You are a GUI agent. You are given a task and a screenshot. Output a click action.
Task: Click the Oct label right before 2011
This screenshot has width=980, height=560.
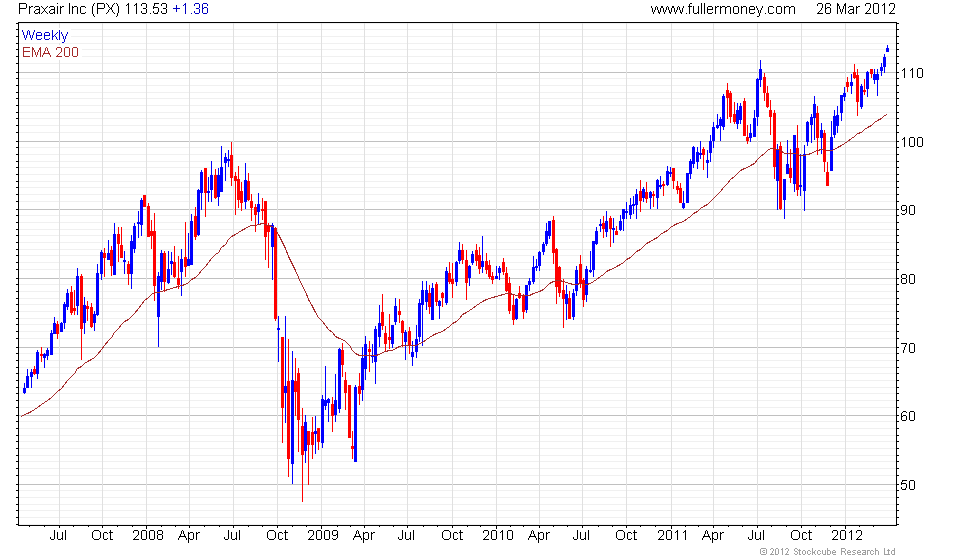(626, 535)
